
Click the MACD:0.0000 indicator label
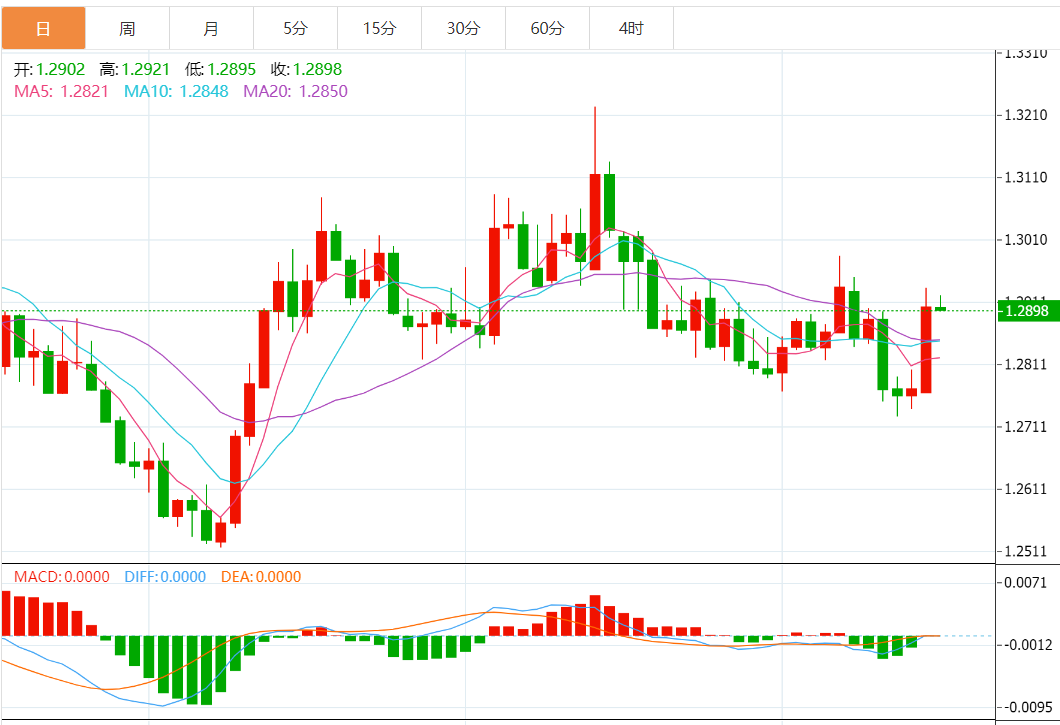coord(62,577)
